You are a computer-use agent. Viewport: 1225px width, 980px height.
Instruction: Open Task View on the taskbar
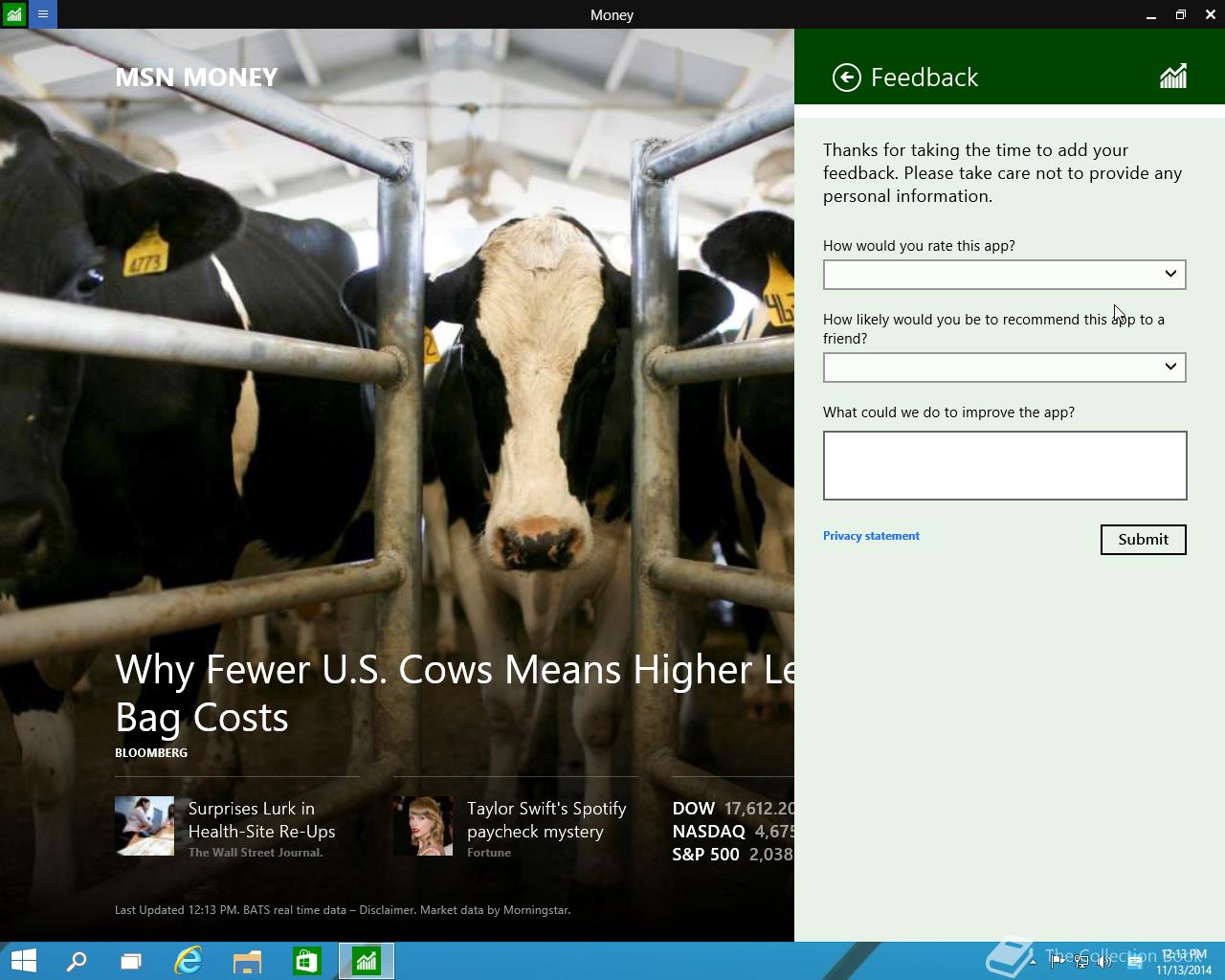pyautogui.click(x=131, y=961)
